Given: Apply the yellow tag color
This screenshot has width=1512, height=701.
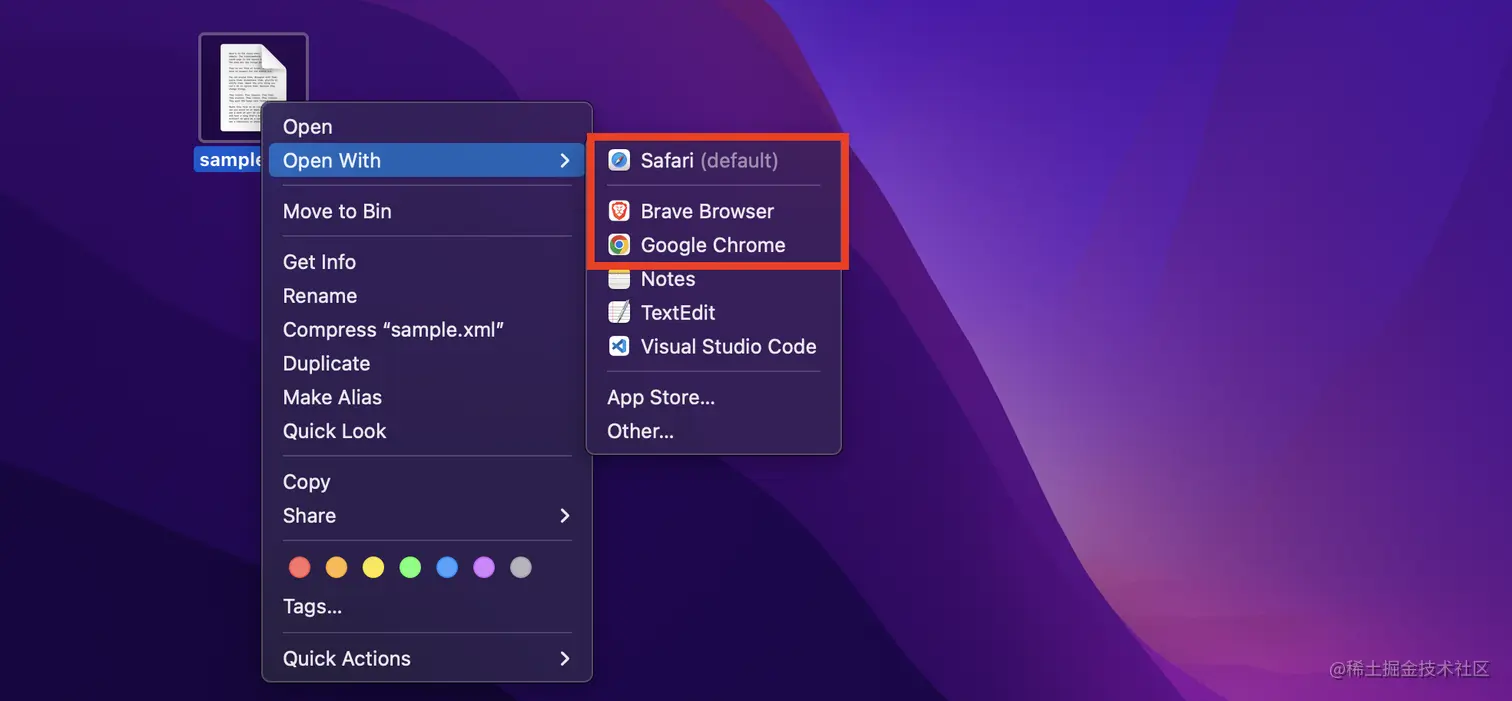Looking at the screenshot, I should [373, 567].
